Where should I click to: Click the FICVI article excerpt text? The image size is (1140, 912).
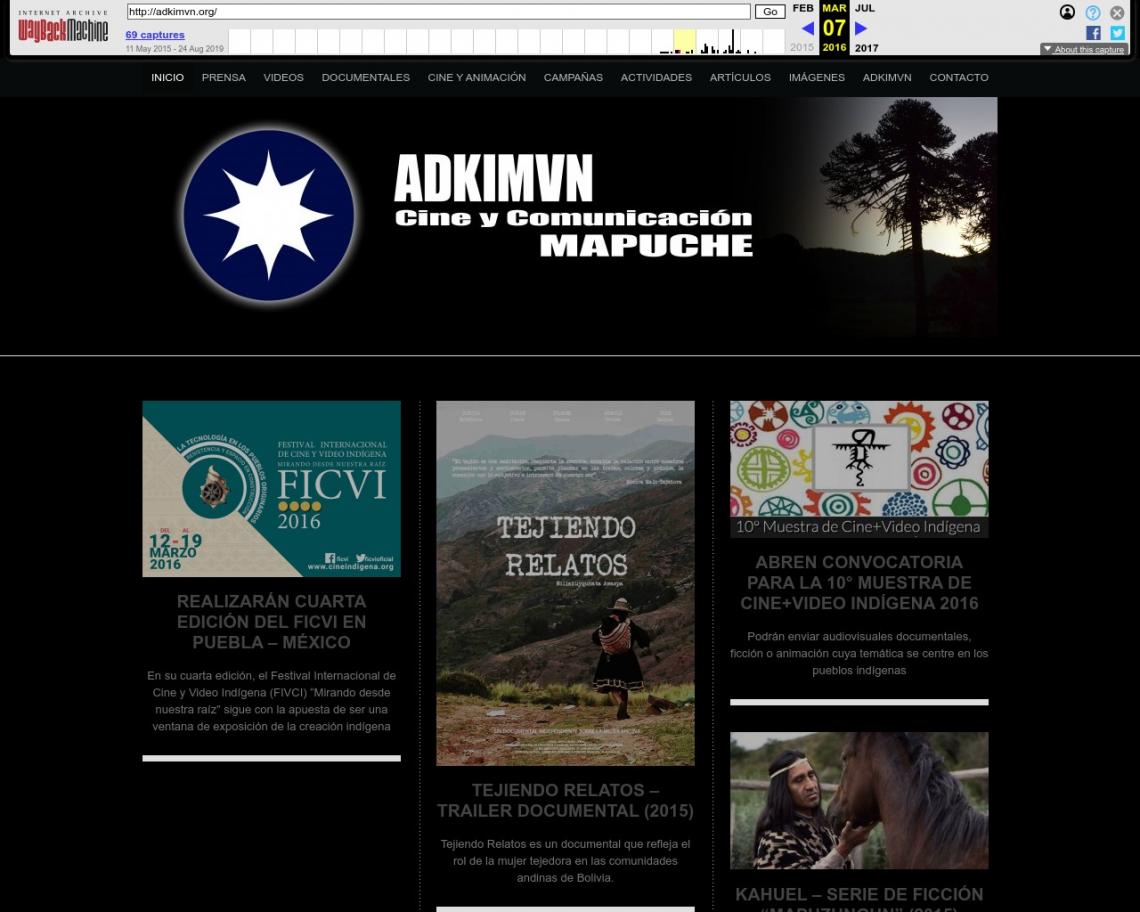[271, 701]
